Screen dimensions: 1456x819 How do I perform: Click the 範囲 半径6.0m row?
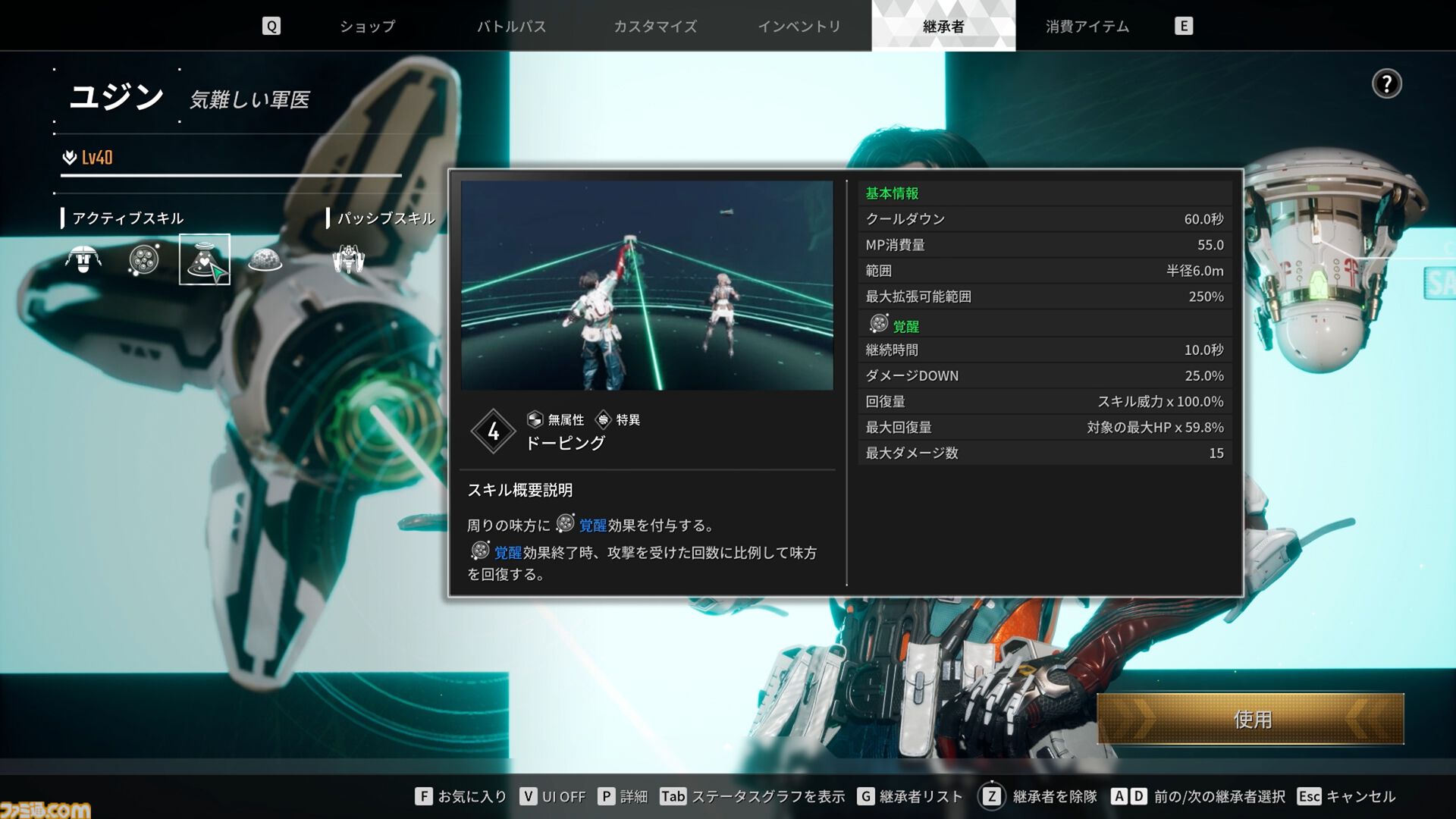click(1044, 271)
